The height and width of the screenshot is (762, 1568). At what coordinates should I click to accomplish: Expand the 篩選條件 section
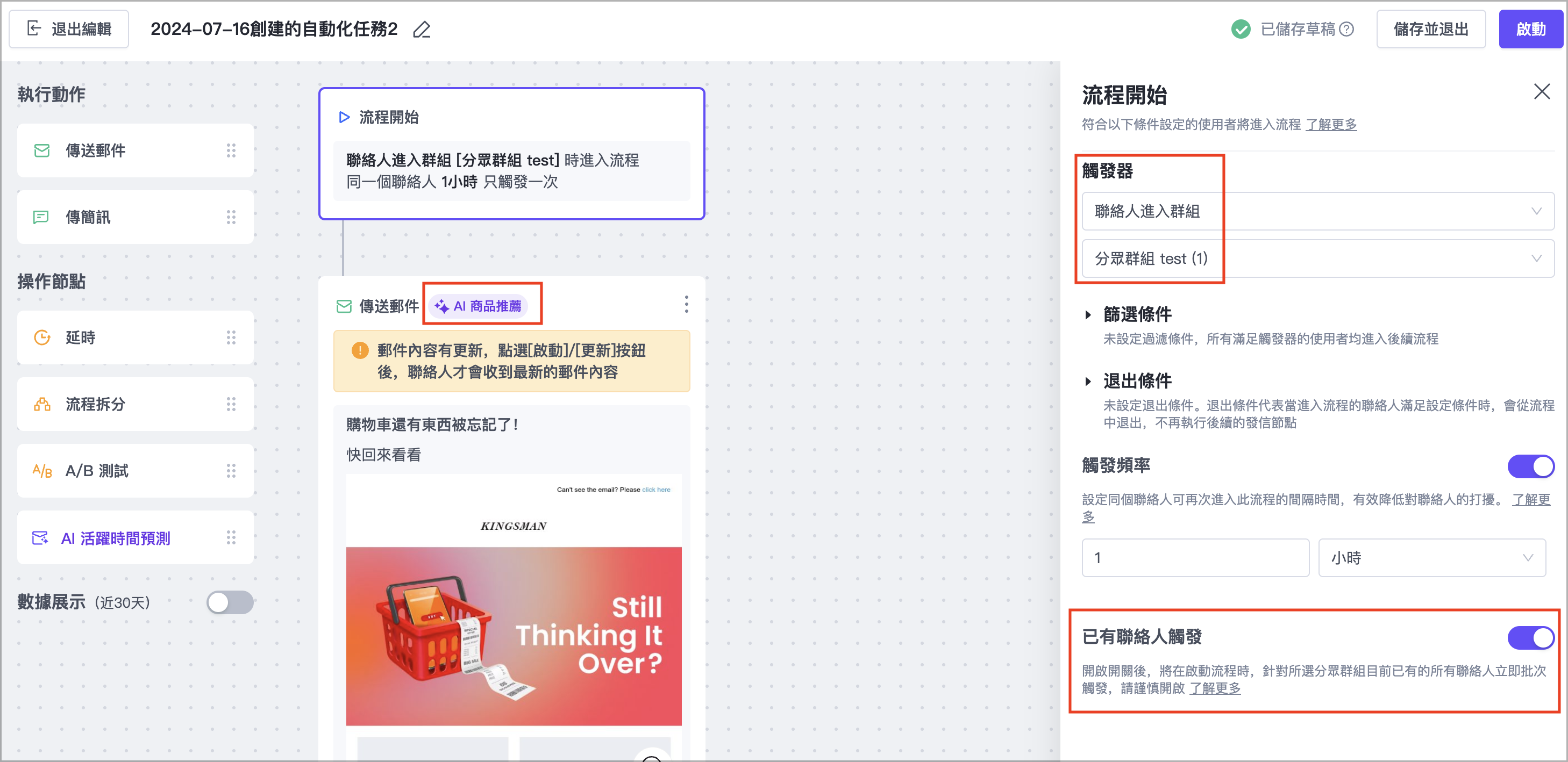[x=1088, y=314]
